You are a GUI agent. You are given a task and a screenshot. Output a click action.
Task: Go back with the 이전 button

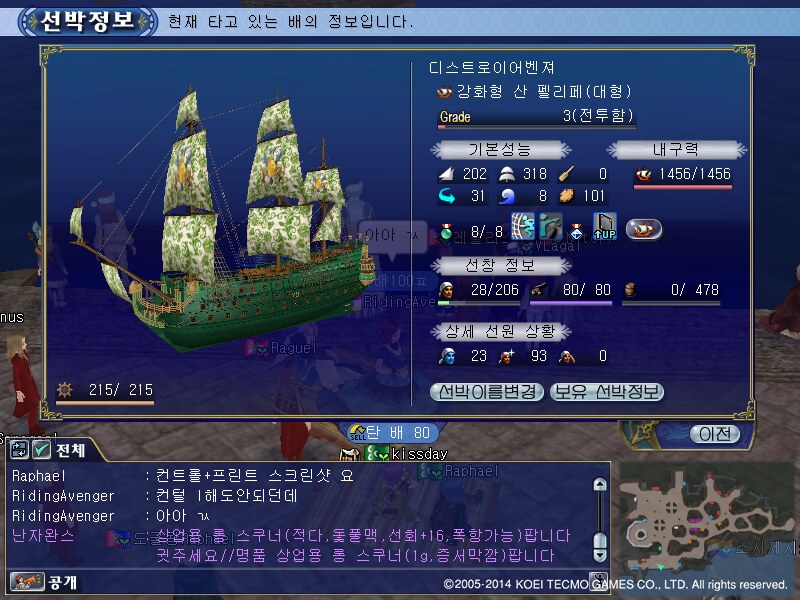[715, 434]
